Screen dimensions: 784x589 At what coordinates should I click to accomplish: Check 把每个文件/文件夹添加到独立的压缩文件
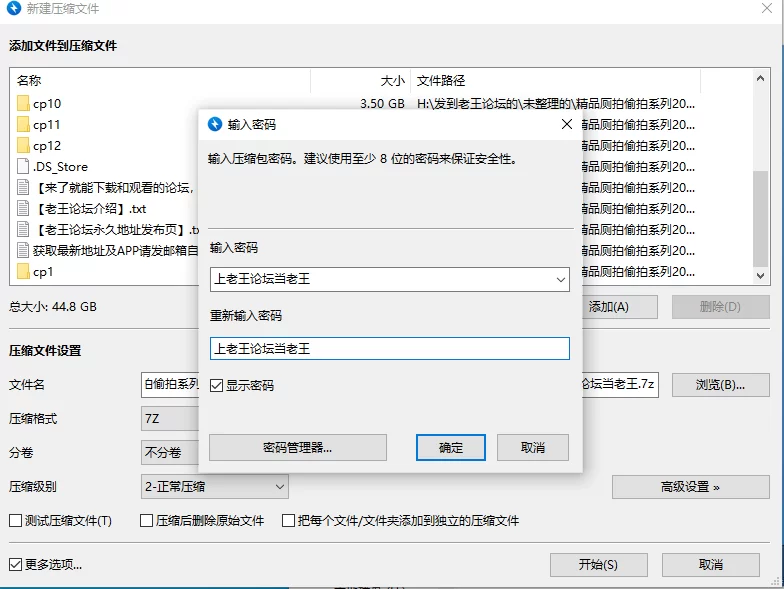288,520
